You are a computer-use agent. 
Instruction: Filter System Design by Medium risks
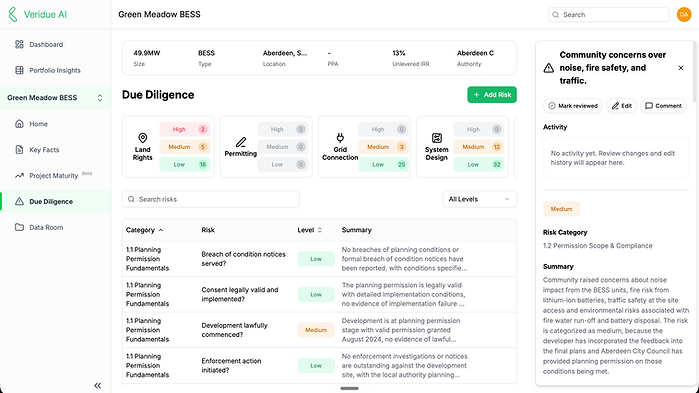click(479, 147)
